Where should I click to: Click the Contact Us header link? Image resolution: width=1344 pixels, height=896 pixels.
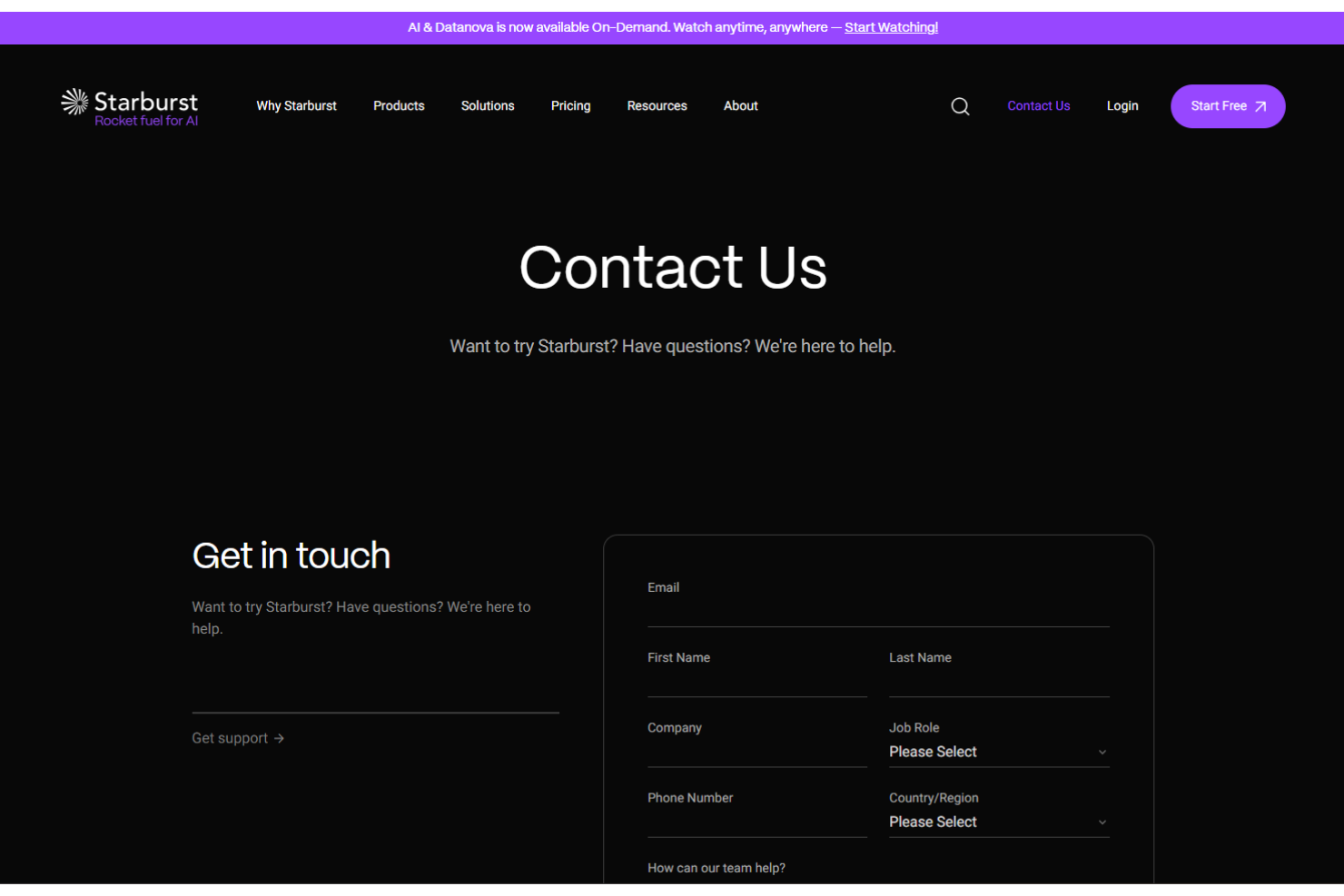1038,106
